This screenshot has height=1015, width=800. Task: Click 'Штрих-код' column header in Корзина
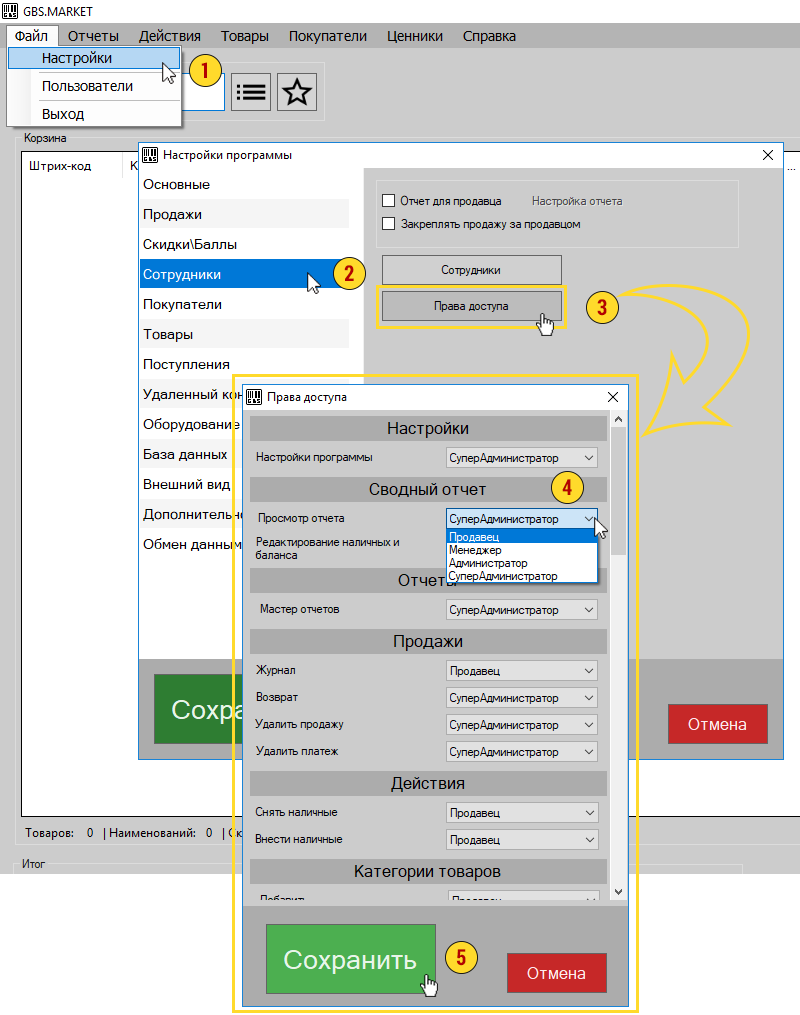click(60, 166)
